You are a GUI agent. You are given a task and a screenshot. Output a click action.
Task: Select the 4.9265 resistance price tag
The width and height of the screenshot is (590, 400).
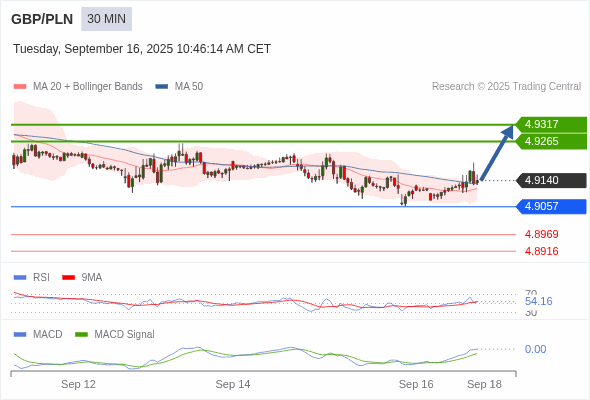[551, 141]
